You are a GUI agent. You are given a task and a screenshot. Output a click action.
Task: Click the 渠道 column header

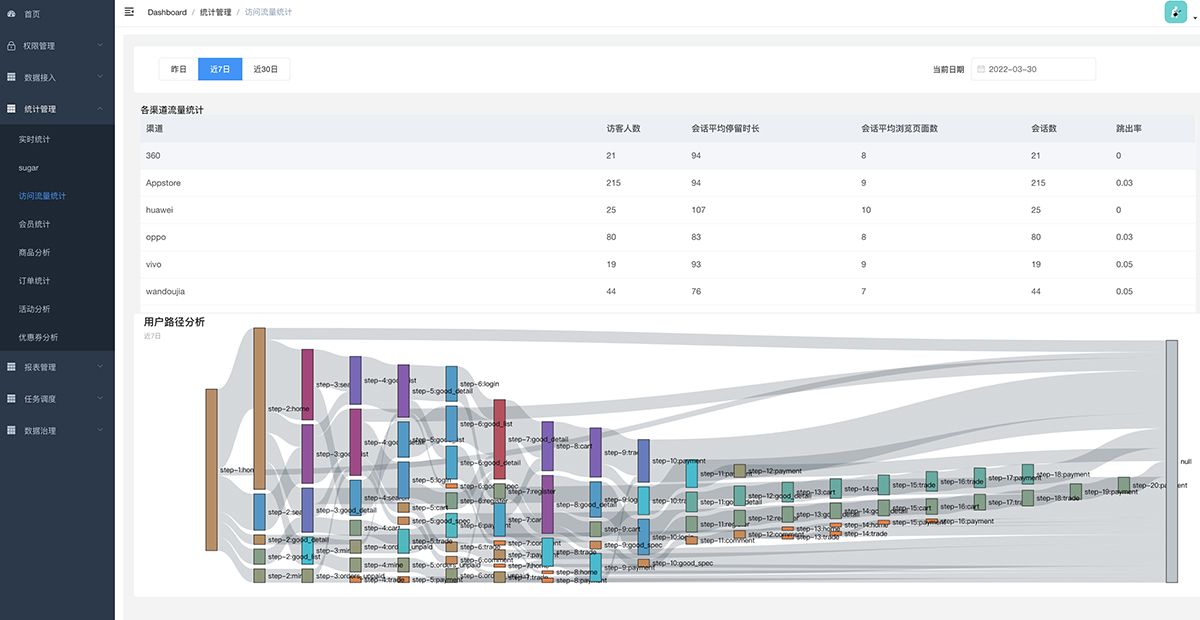tap(154, 129)
